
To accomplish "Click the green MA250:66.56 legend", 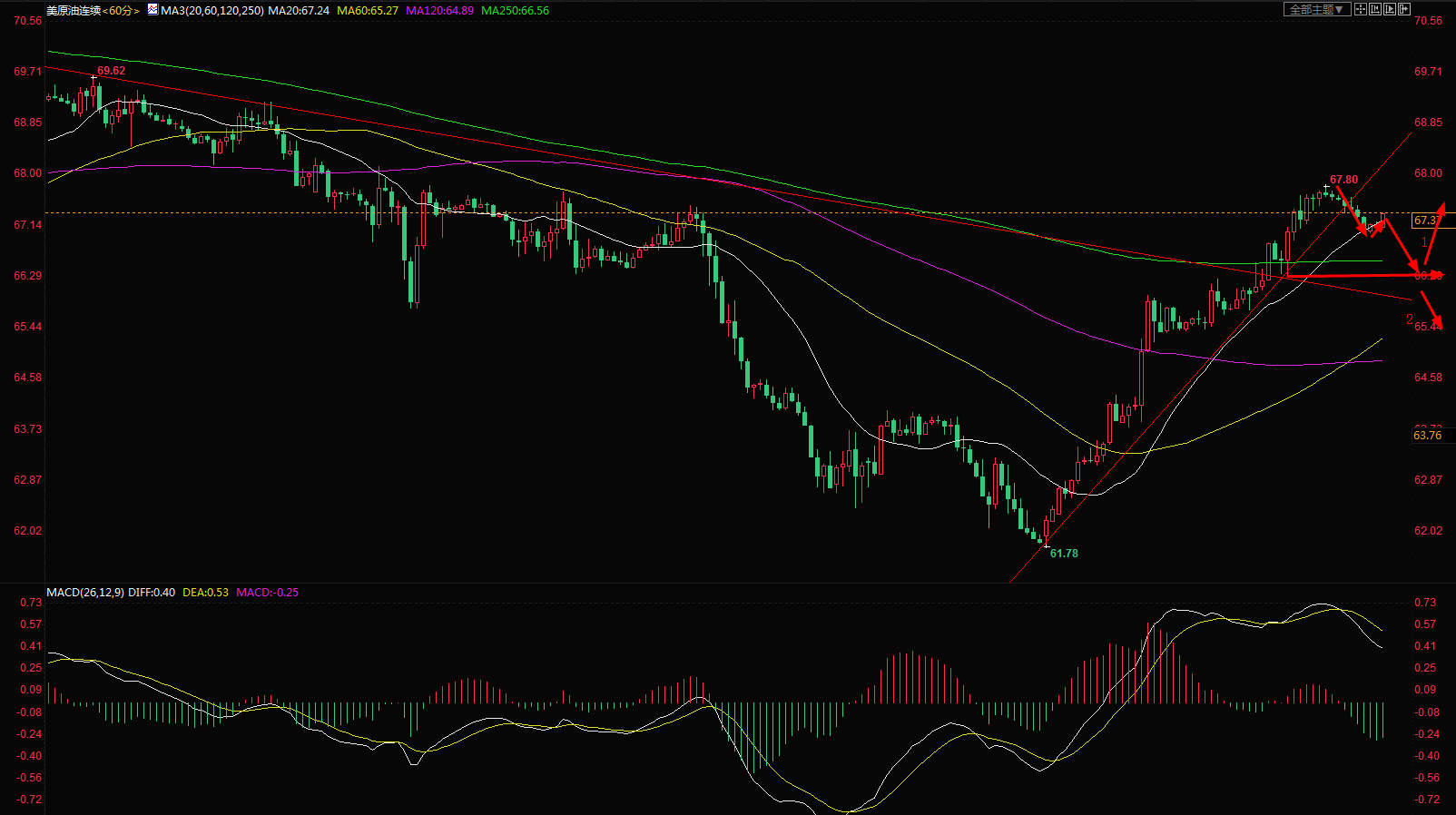I will pos(516,11).
